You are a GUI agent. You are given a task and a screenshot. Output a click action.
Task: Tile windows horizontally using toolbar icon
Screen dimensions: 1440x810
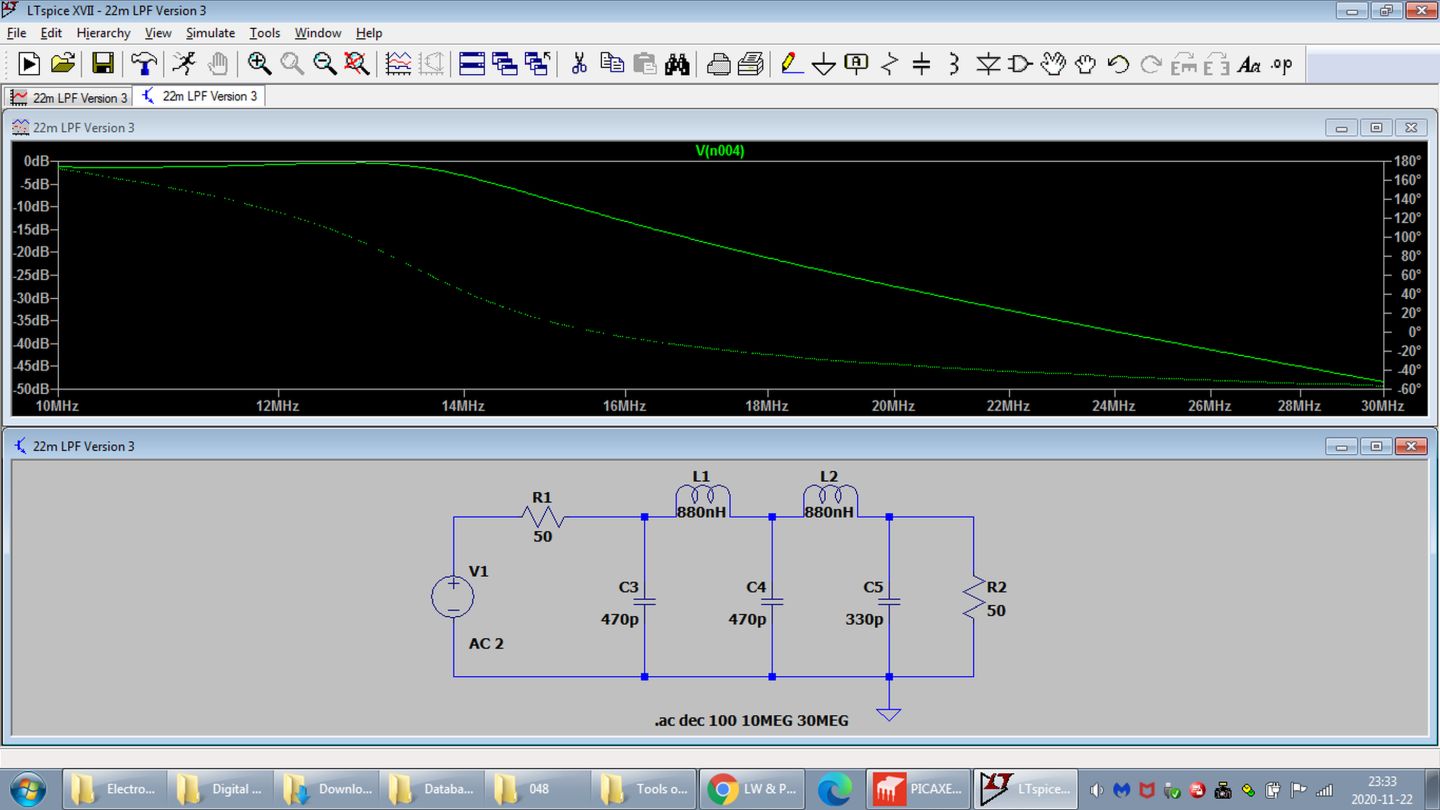coord(472,64)
